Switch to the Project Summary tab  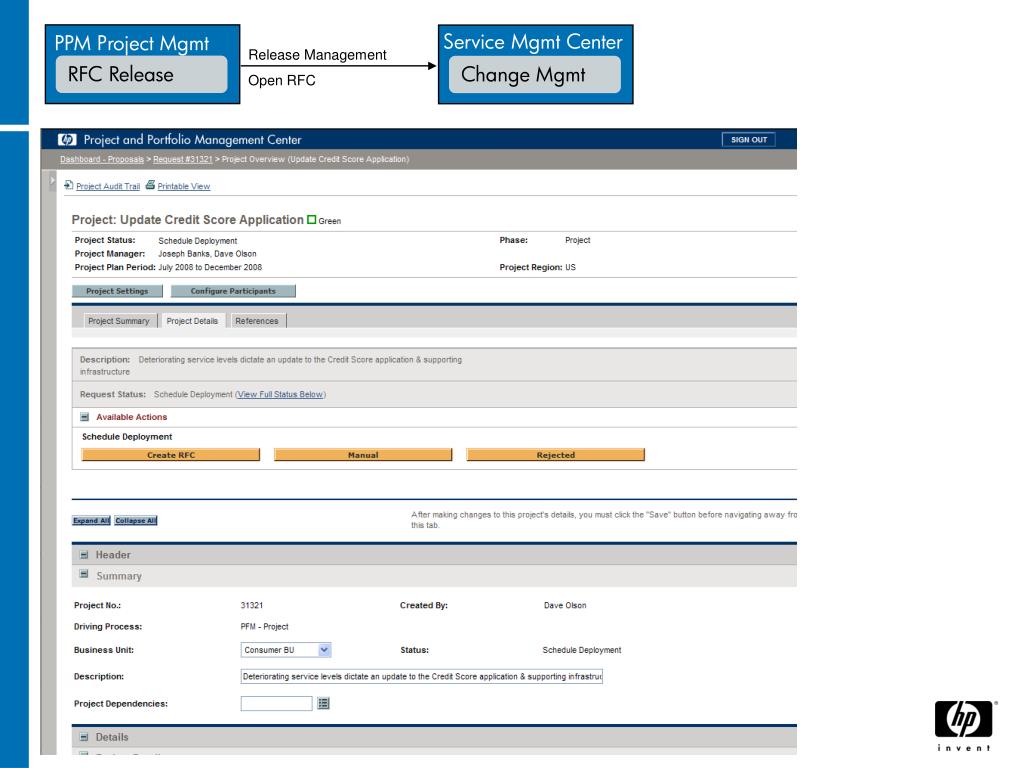[x=119, y=321]
